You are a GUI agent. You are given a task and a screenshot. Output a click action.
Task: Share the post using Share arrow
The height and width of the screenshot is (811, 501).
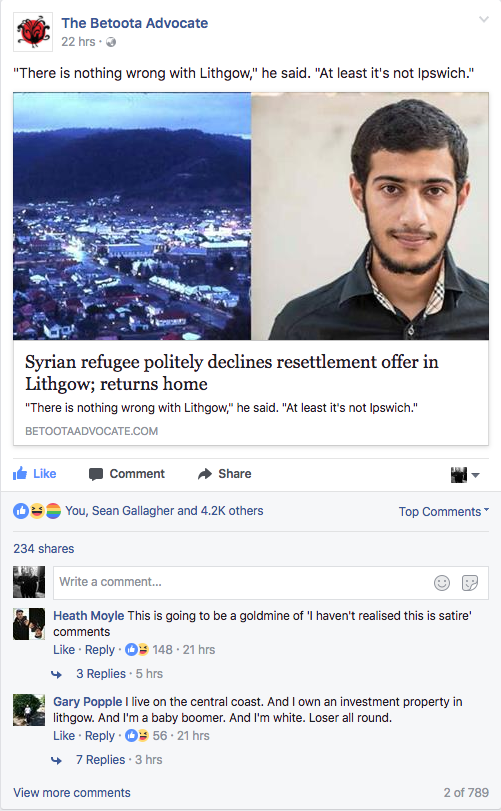[x=224, y=474]
